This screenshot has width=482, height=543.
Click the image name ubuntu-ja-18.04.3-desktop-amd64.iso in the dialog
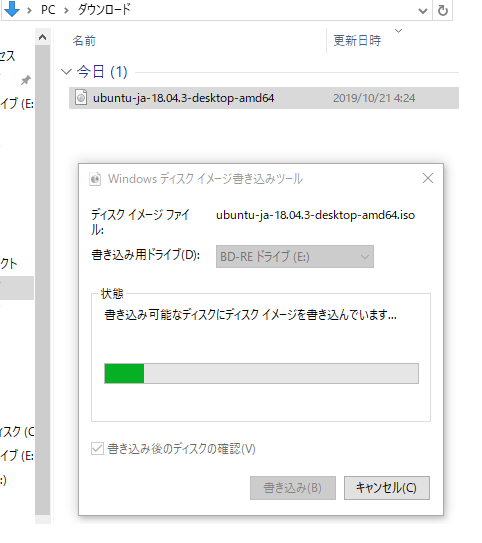pos(315,215)
